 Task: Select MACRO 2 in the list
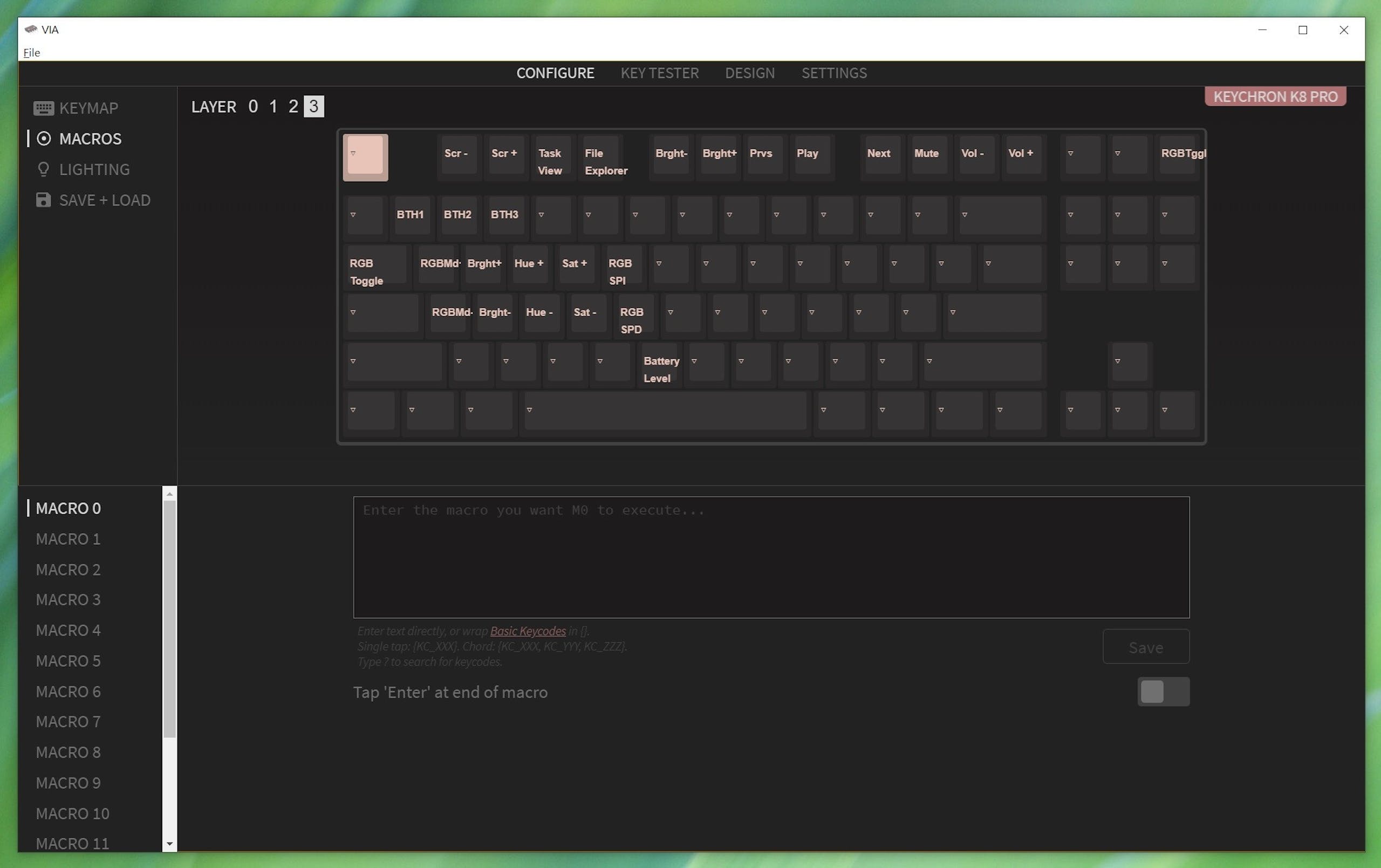[x=69, y=569]
